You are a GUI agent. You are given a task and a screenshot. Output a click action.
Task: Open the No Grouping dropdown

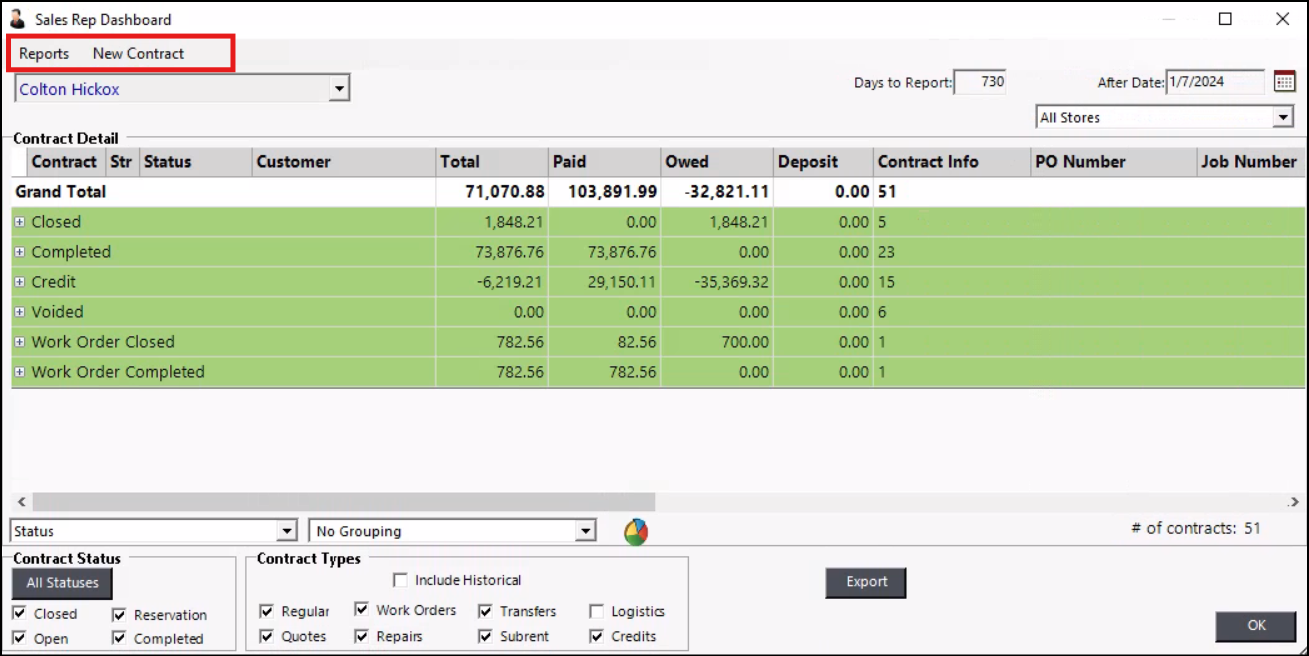[x=587, y=532]
